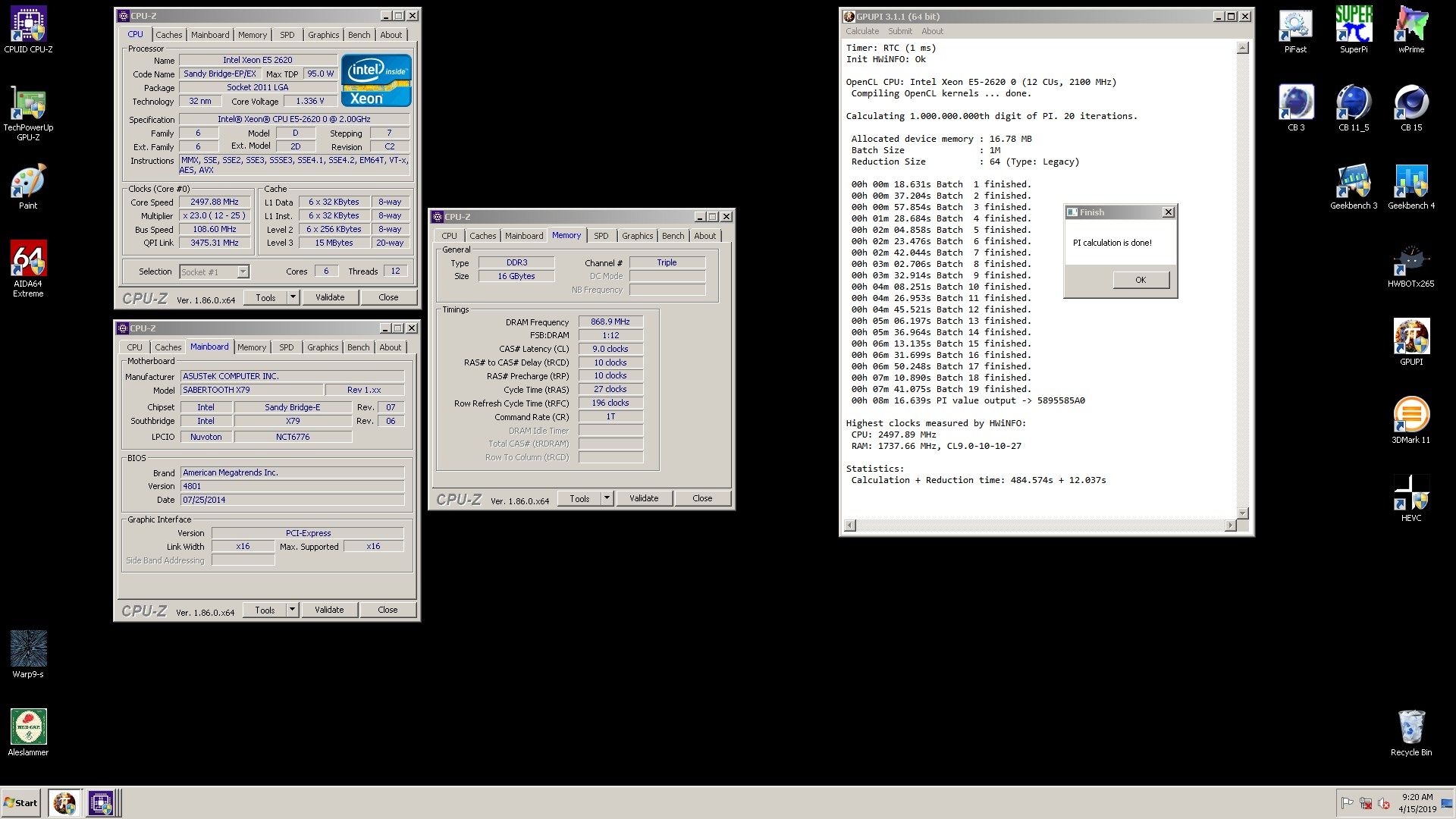Open the GPUPI desktop icon

[x=1411, y=342]
